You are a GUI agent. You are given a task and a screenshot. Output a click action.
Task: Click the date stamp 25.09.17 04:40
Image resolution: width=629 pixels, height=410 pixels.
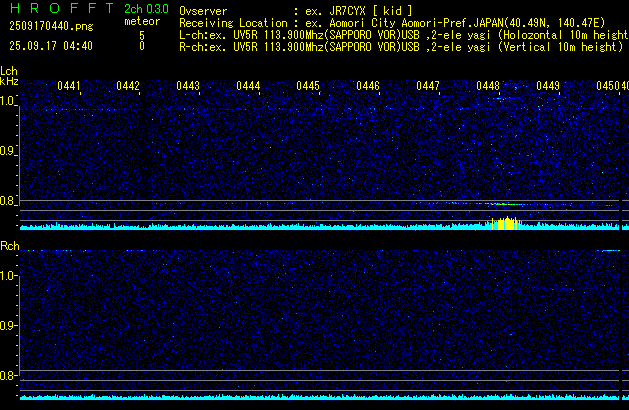click(x=51, y=46)
